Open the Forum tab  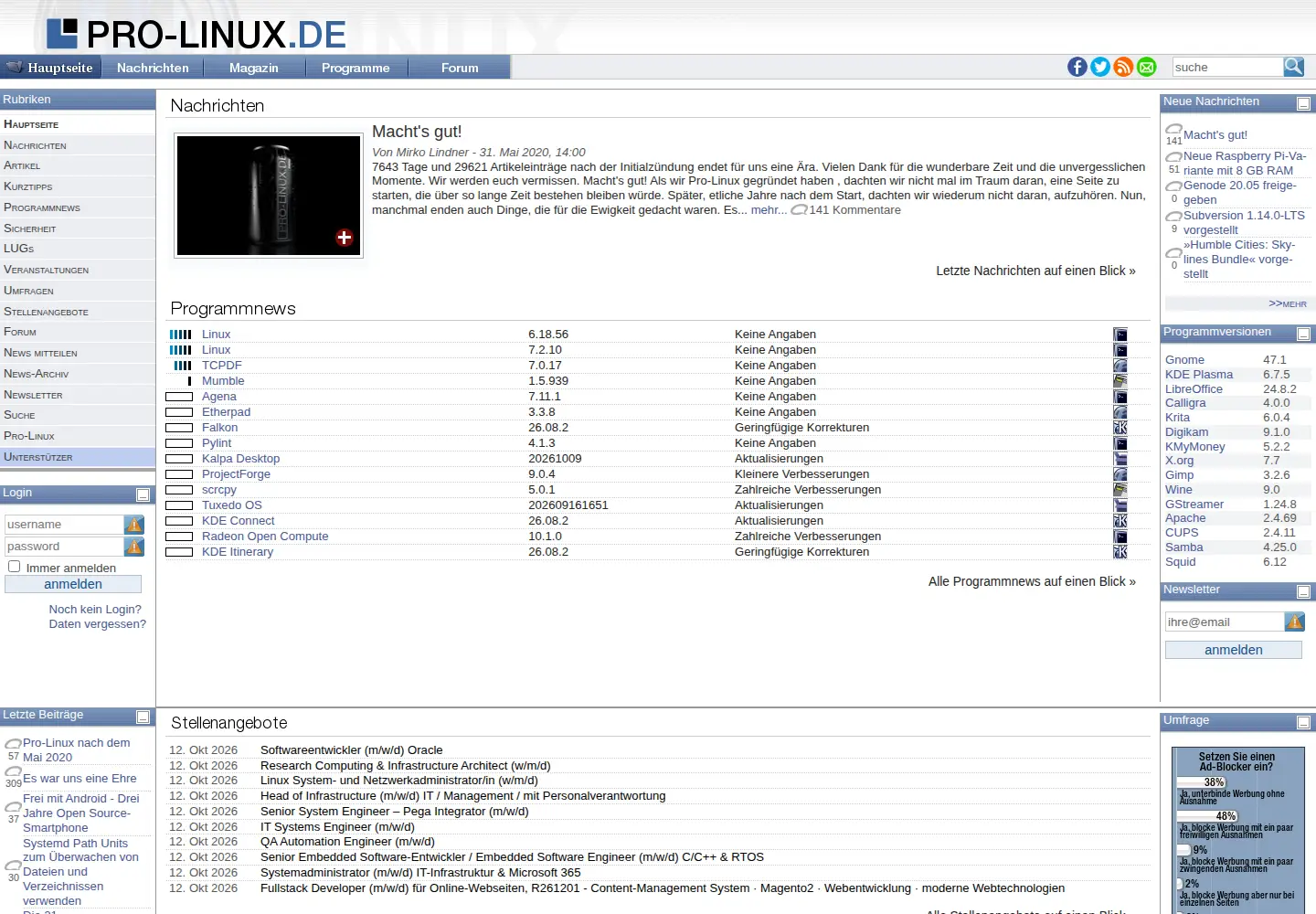point(460,68)
